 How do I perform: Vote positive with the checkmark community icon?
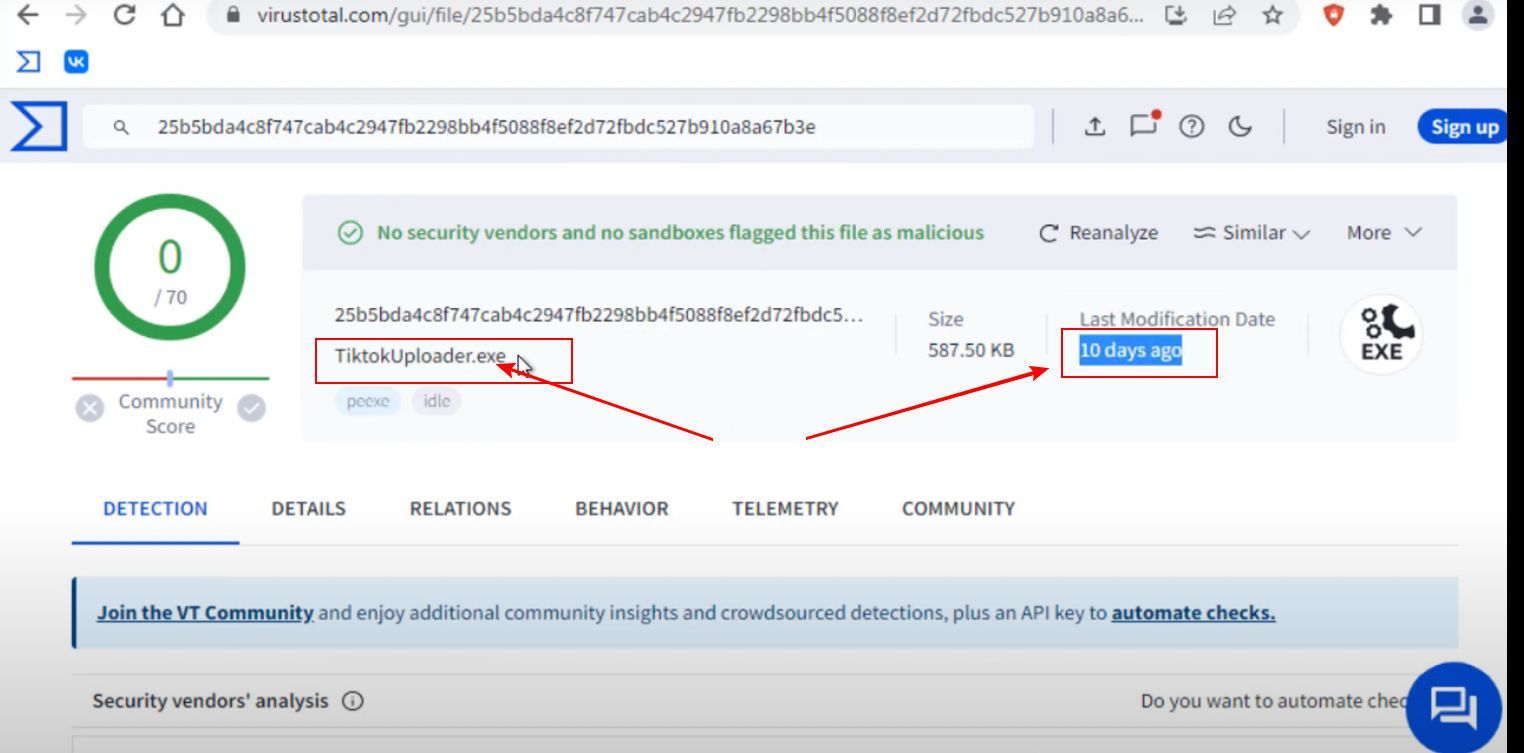251,408
